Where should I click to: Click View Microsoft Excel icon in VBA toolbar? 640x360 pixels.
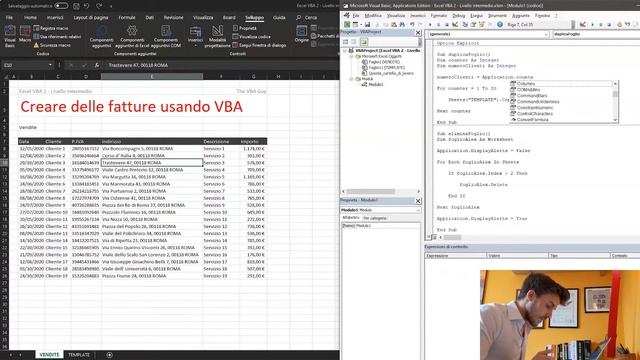coord(347,24)
